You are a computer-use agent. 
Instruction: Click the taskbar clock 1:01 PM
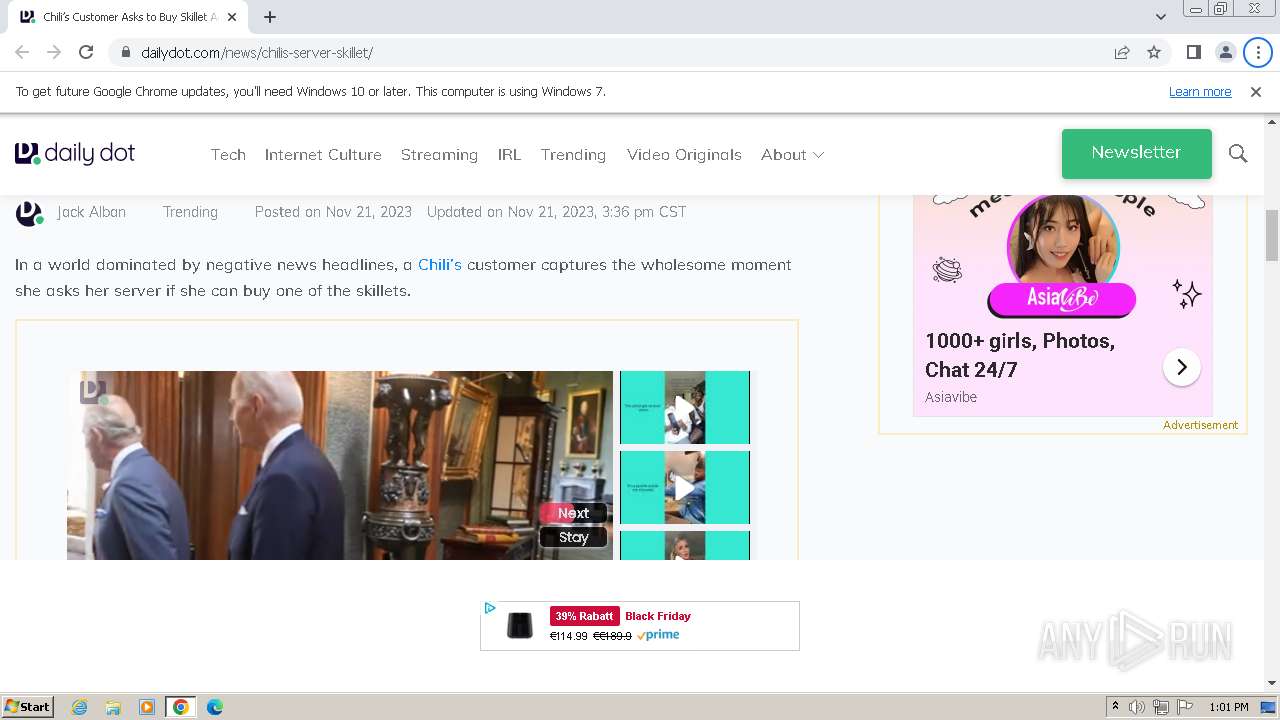click(1228, 707)
